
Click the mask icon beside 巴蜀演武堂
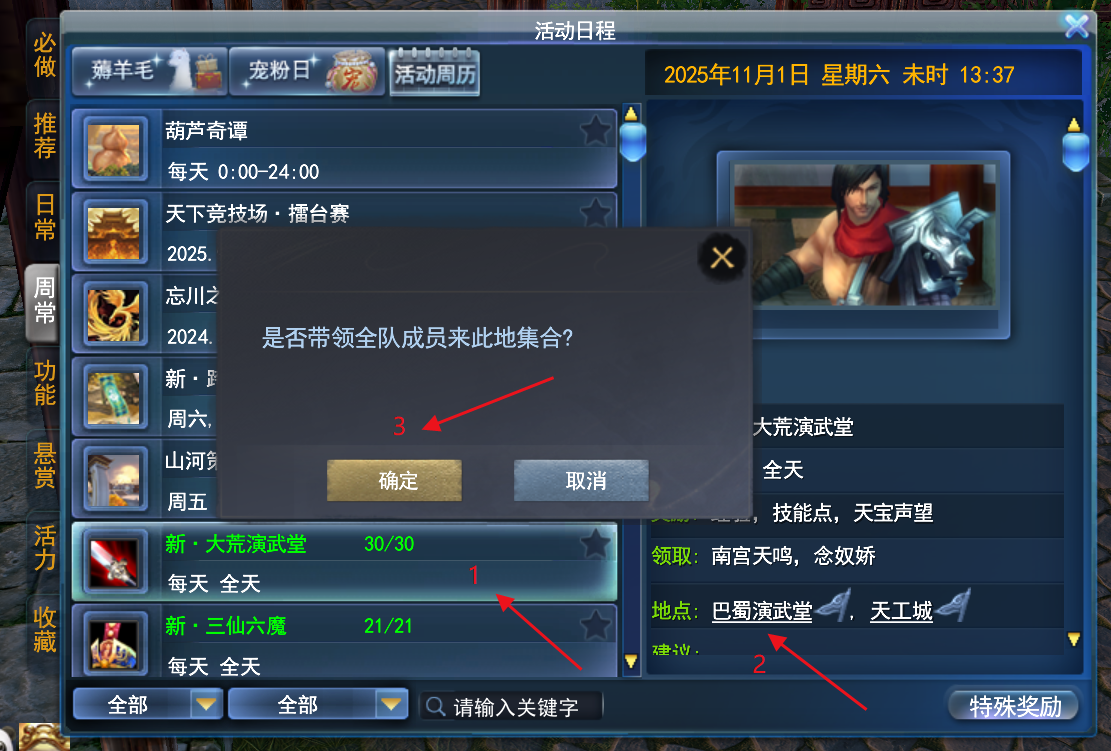(833, 606)
